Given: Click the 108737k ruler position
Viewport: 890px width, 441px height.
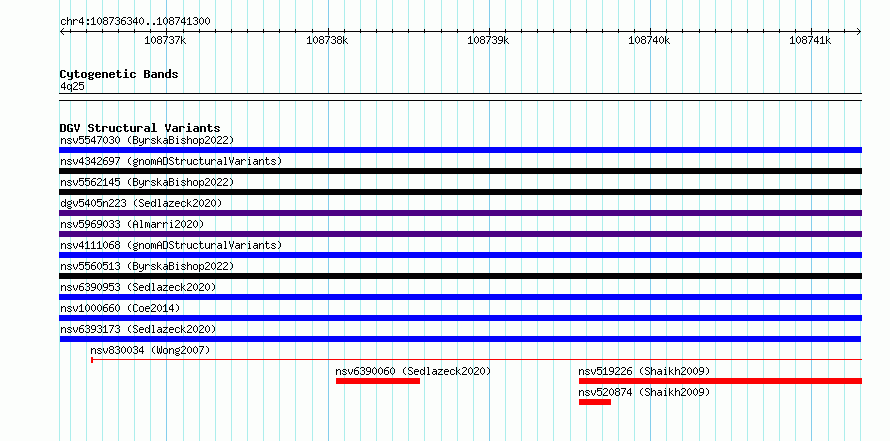Looking at the screenshot, I should 165,40.
